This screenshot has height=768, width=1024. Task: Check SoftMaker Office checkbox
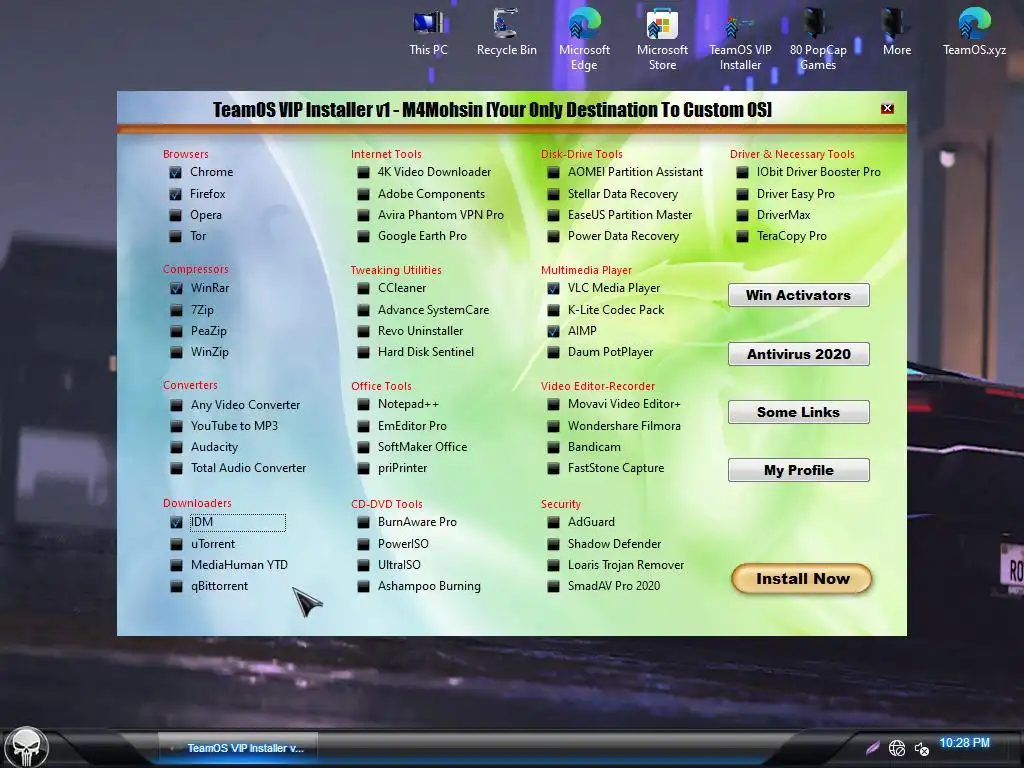364,447
